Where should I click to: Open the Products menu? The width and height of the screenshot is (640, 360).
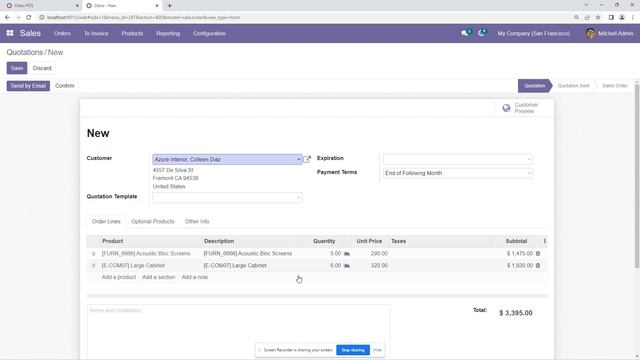132,33
